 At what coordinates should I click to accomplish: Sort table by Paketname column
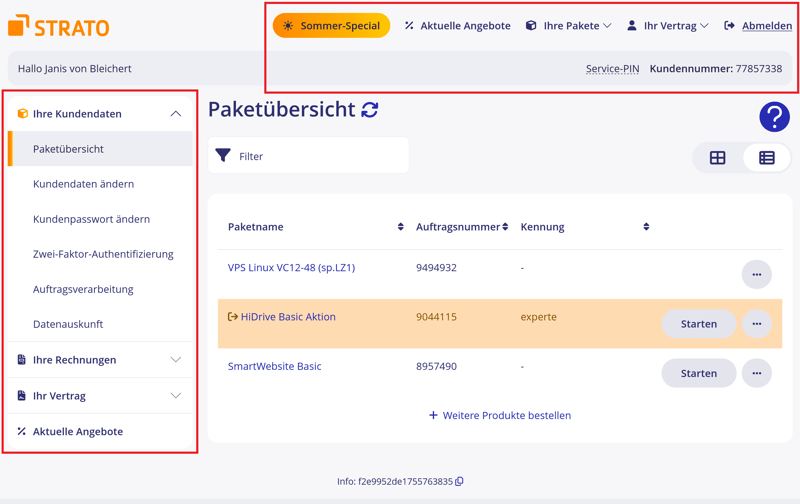[400, 227]
